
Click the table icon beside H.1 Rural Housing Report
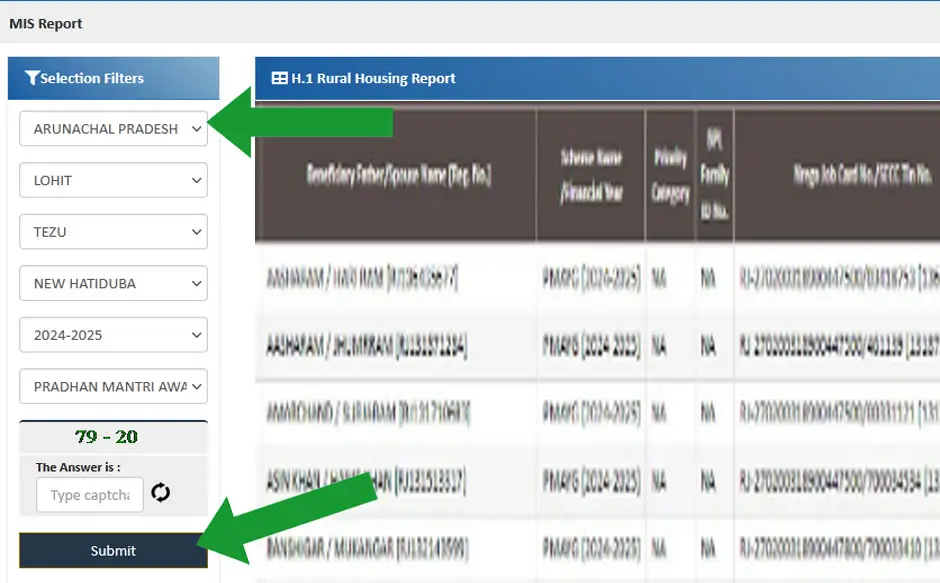click(x=279, y=78)
